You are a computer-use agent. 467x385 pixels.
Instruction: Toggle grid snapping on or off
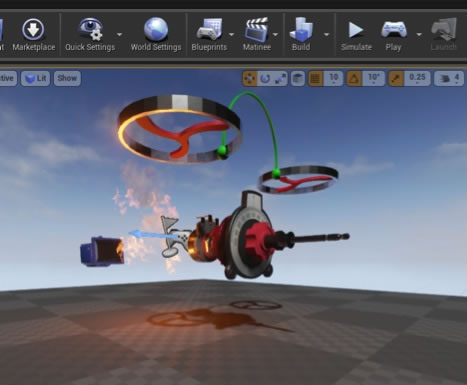pos(316,79)
